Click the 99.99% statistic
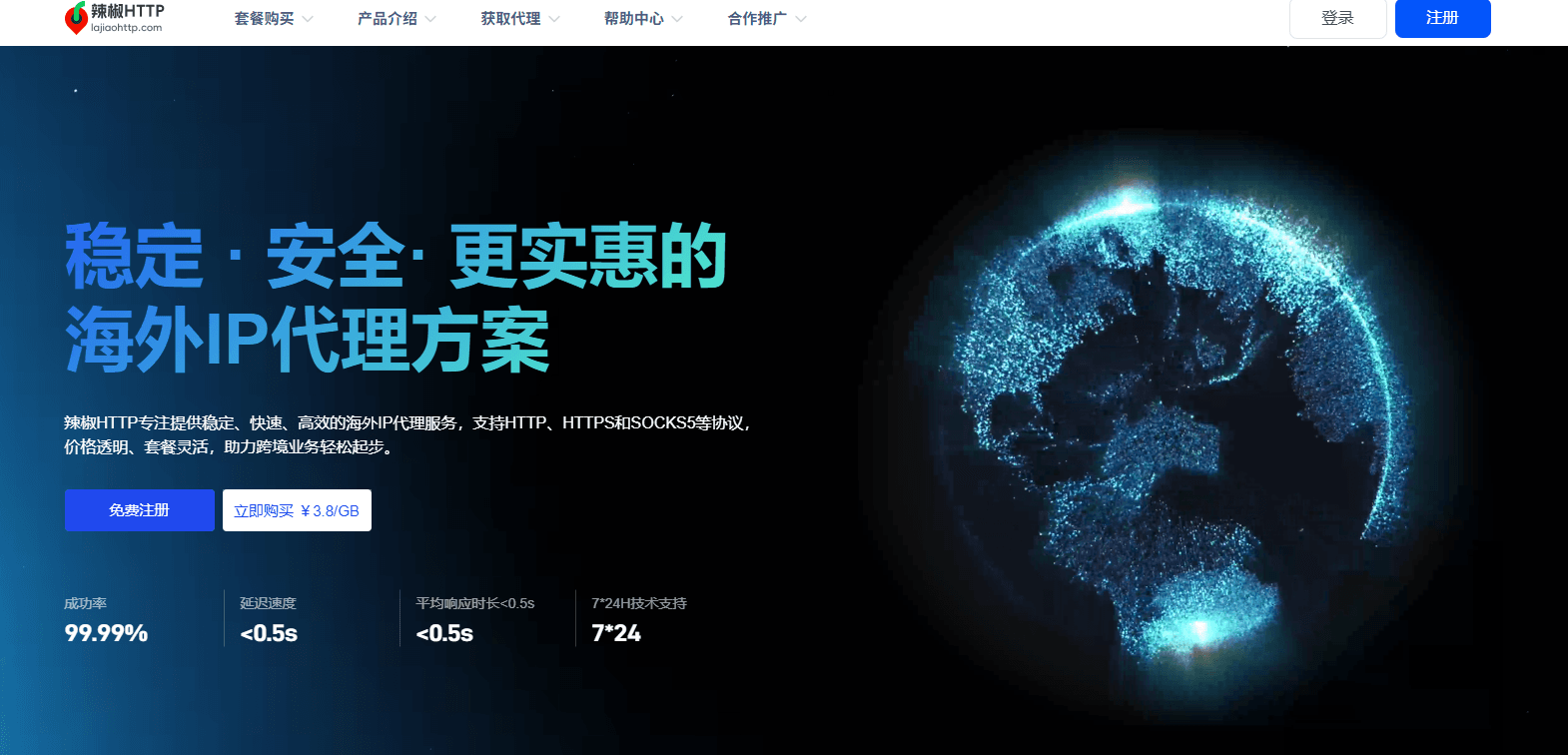1568x755 pixels. pyautogui.click(x=106, y=633)
